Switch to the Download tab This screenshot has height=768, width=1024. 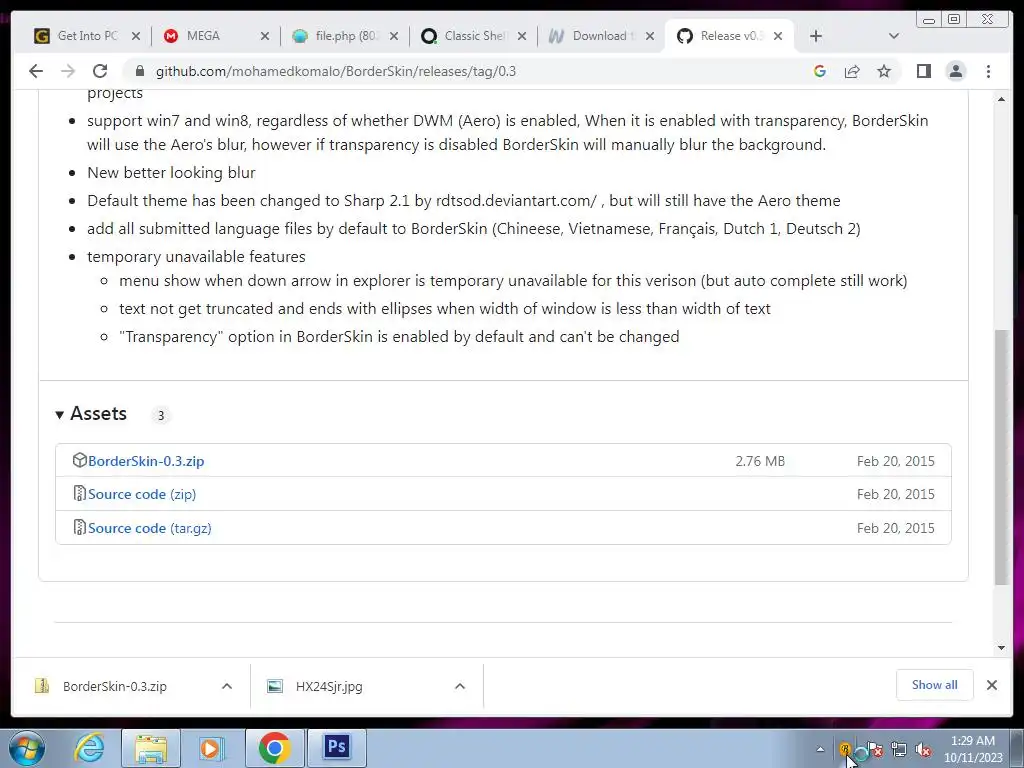602,36
